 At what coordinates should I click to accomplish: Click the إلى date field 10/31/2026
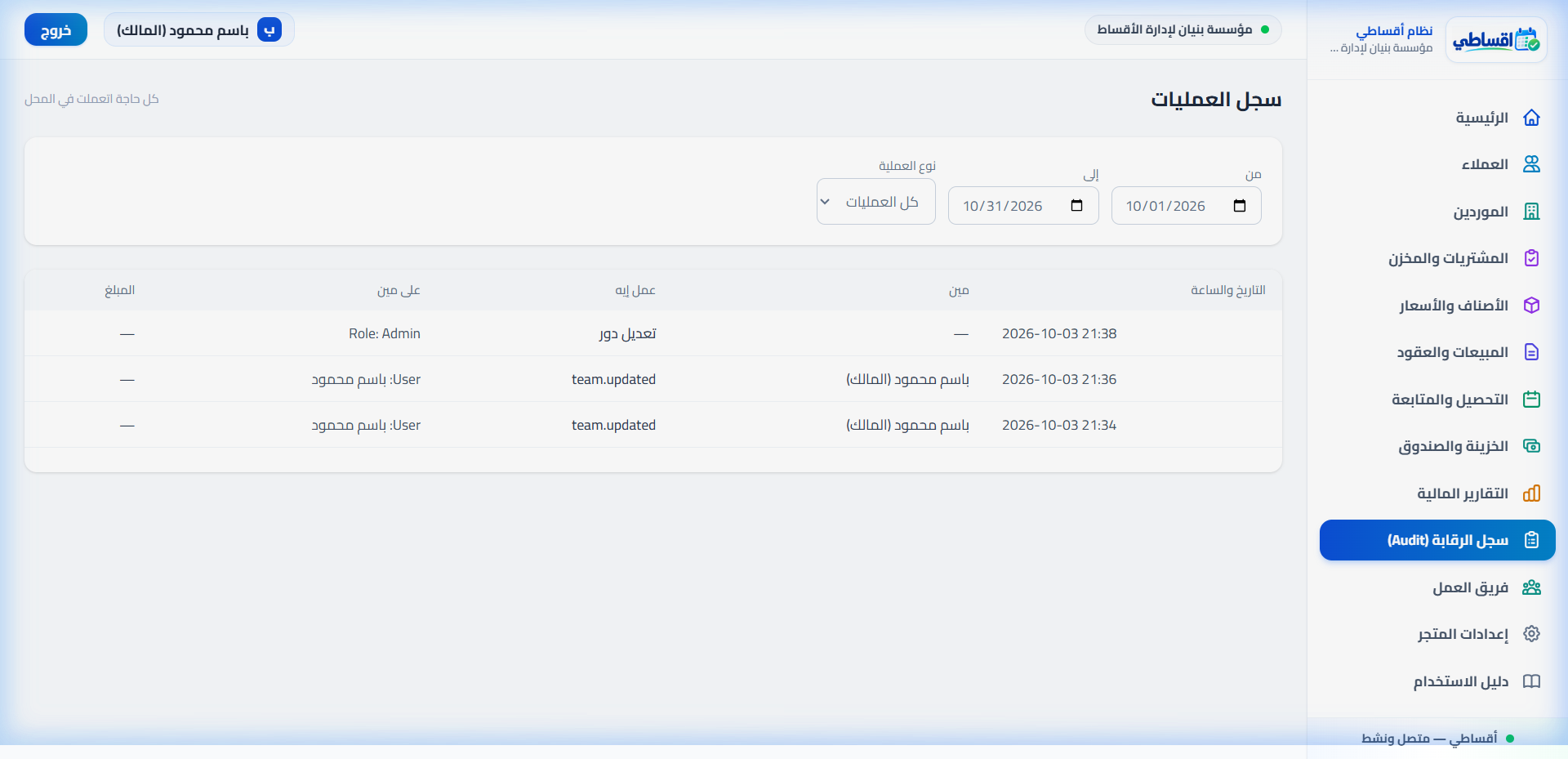(1023, 206)
